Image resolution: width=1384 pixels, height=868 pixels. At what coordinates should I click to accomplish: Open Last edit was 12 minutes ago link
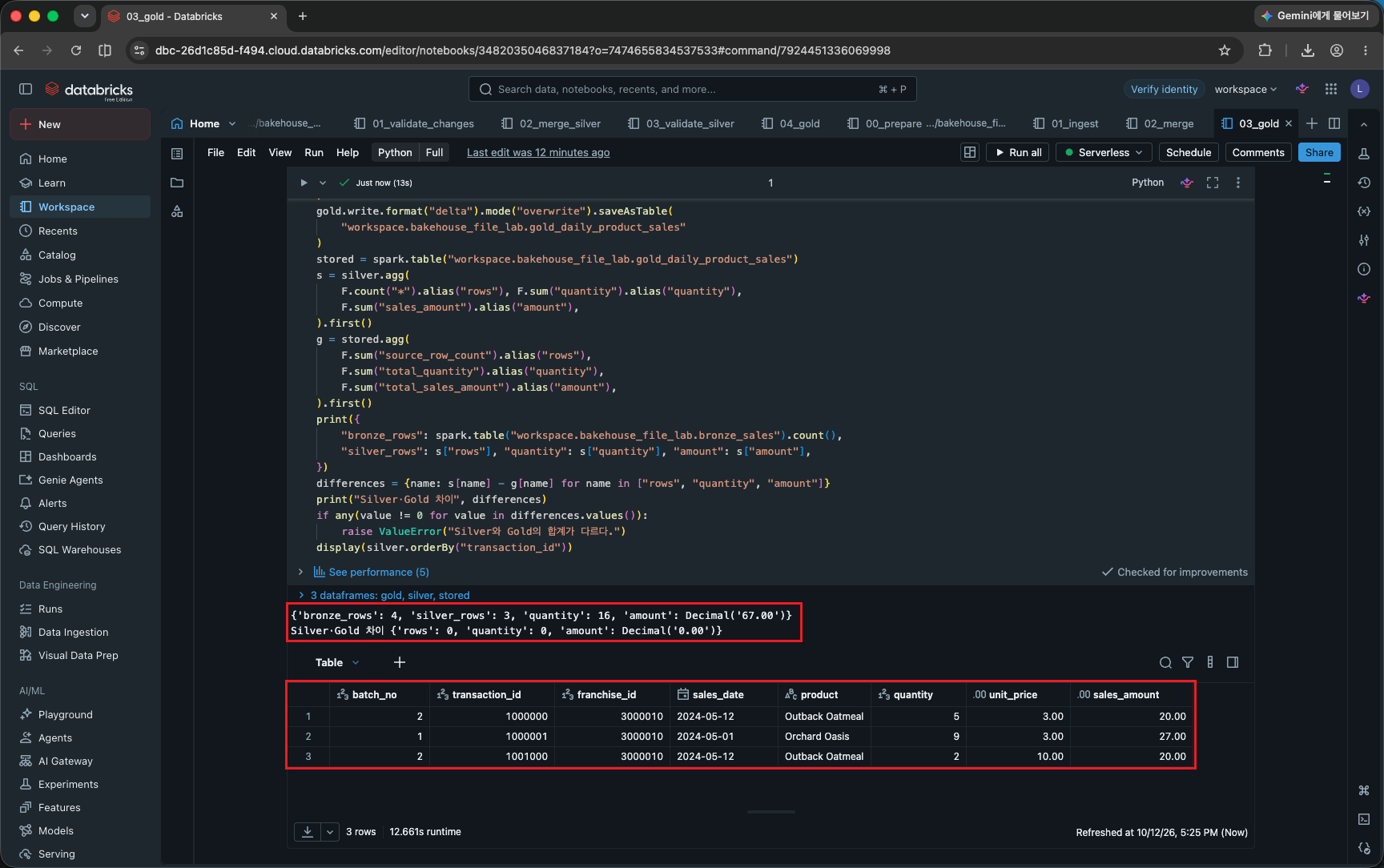(538, 152)
